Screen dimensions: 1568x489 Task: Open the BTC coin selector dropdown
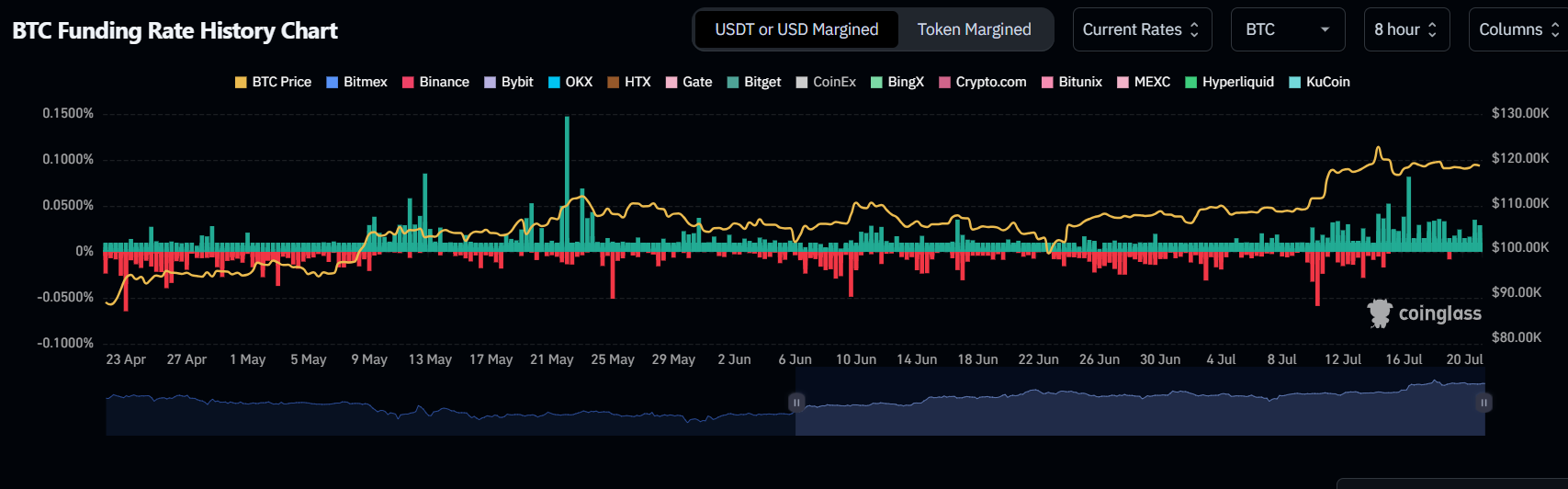(1288, 29)
